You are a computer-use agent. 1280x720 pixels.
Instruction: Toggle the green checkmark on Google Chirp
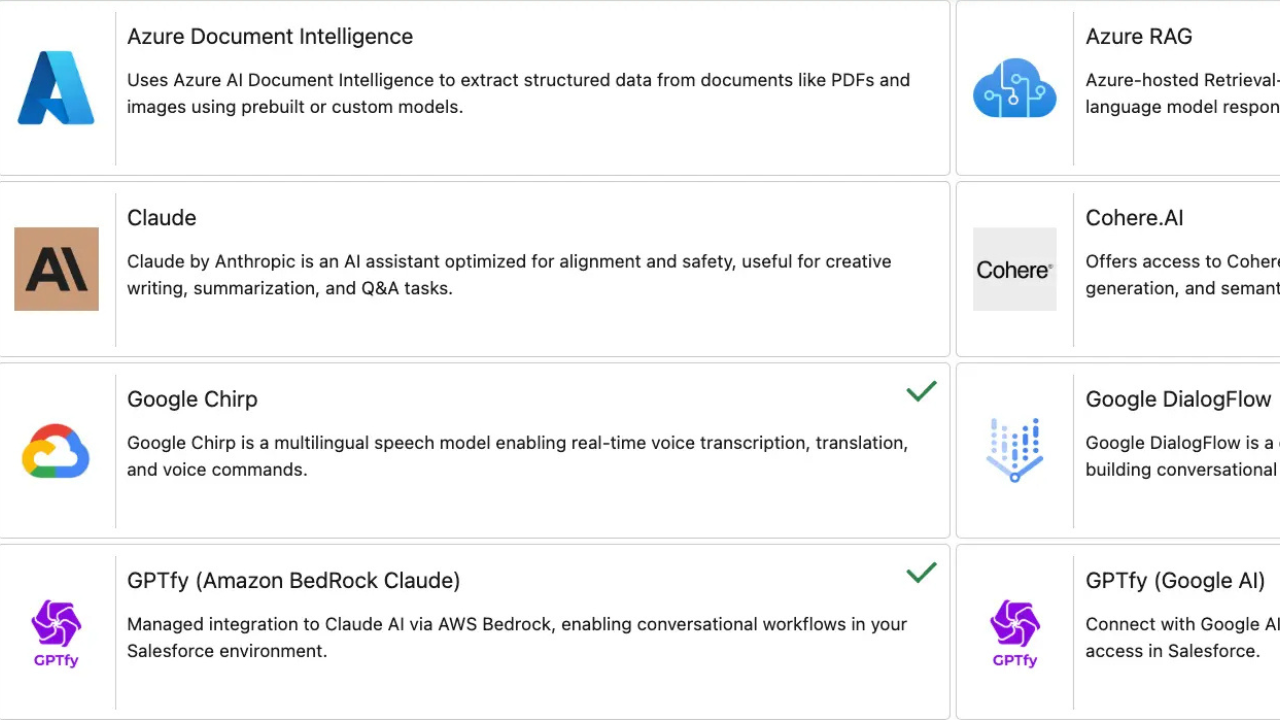(921, 391)
